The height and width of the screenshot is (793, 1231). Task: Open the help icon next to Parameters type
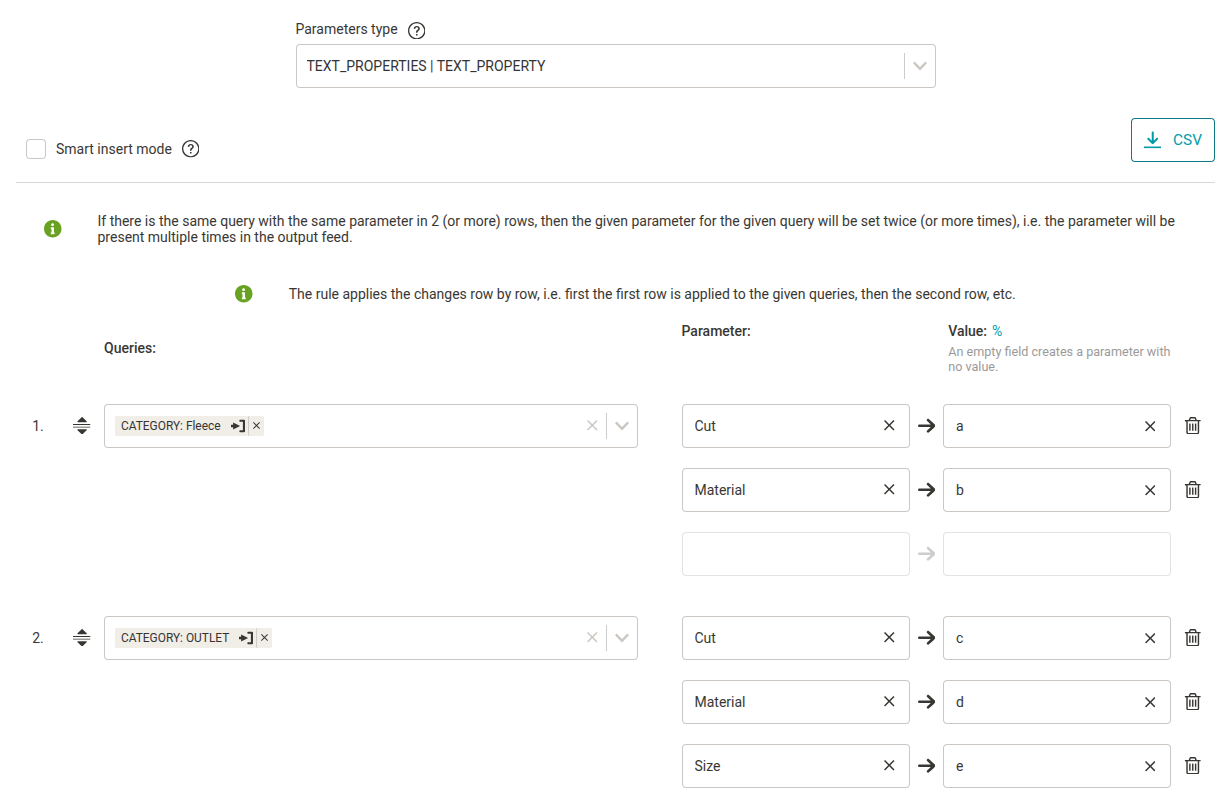click(417, 30)
